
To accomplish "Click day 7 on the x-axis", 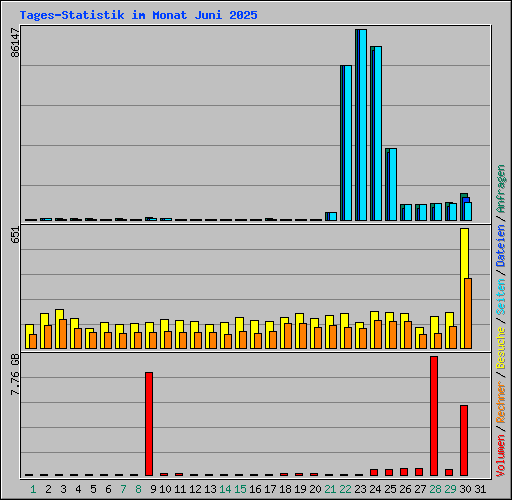I will click(123, 489).
